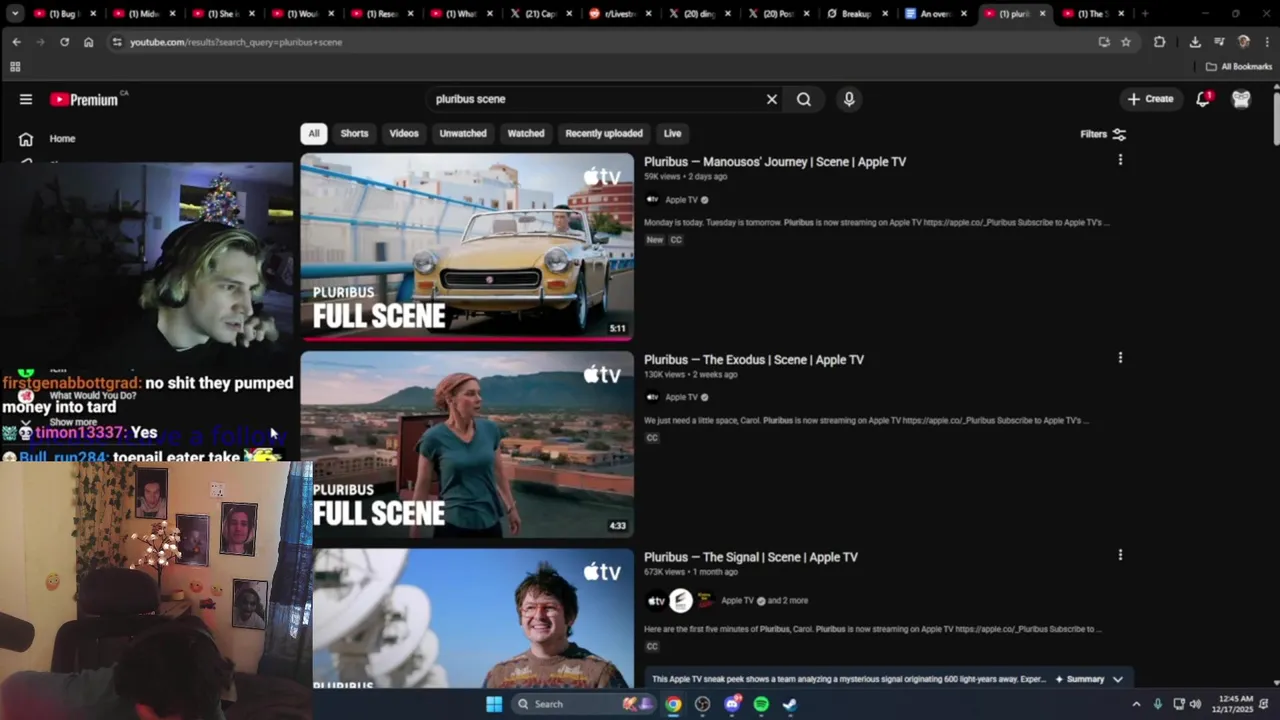1280x720 pixels.
Task: Click The Signal thumbnail
Action: coord(473,618)
